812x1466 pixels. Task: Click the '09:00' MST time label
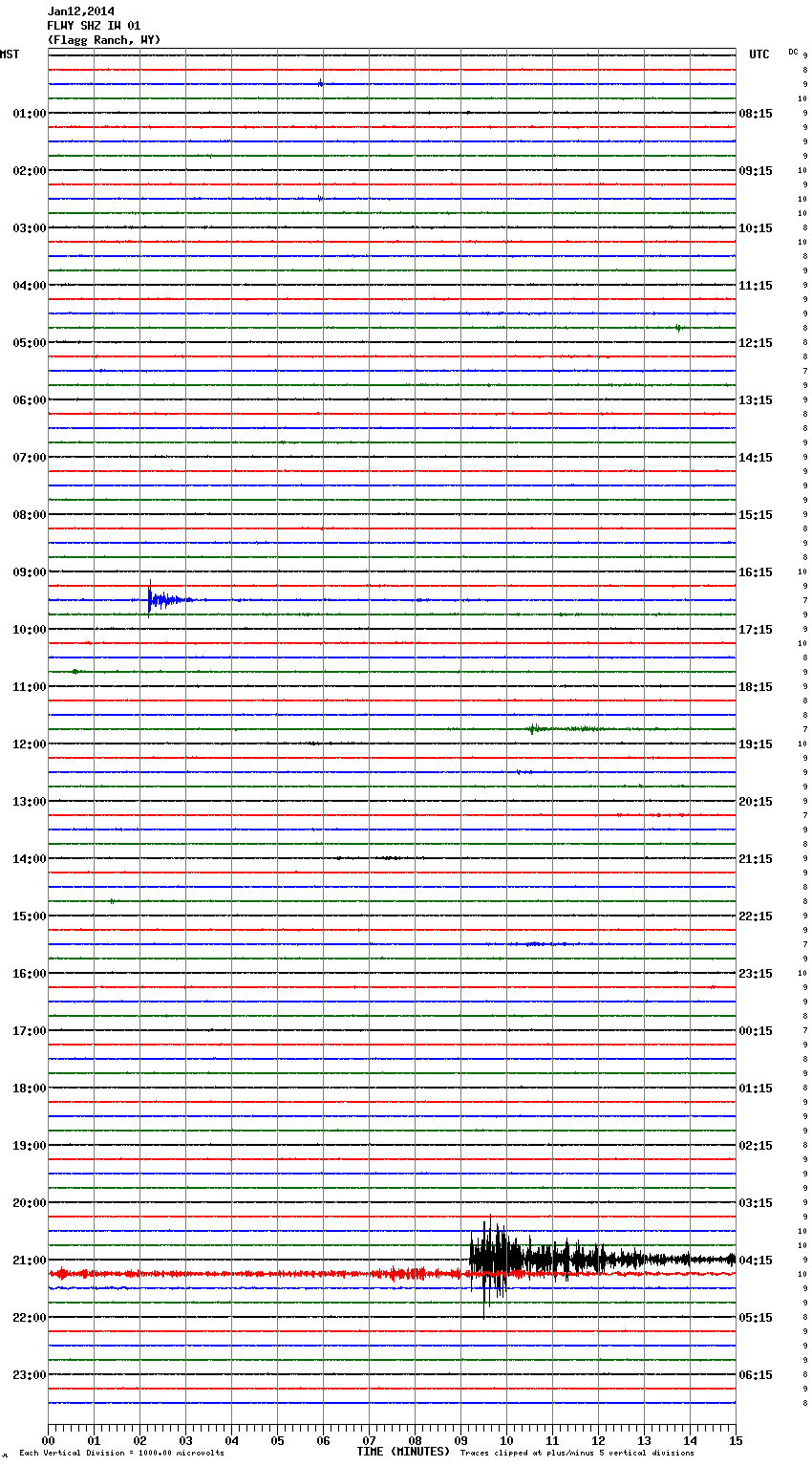(30, 572)
